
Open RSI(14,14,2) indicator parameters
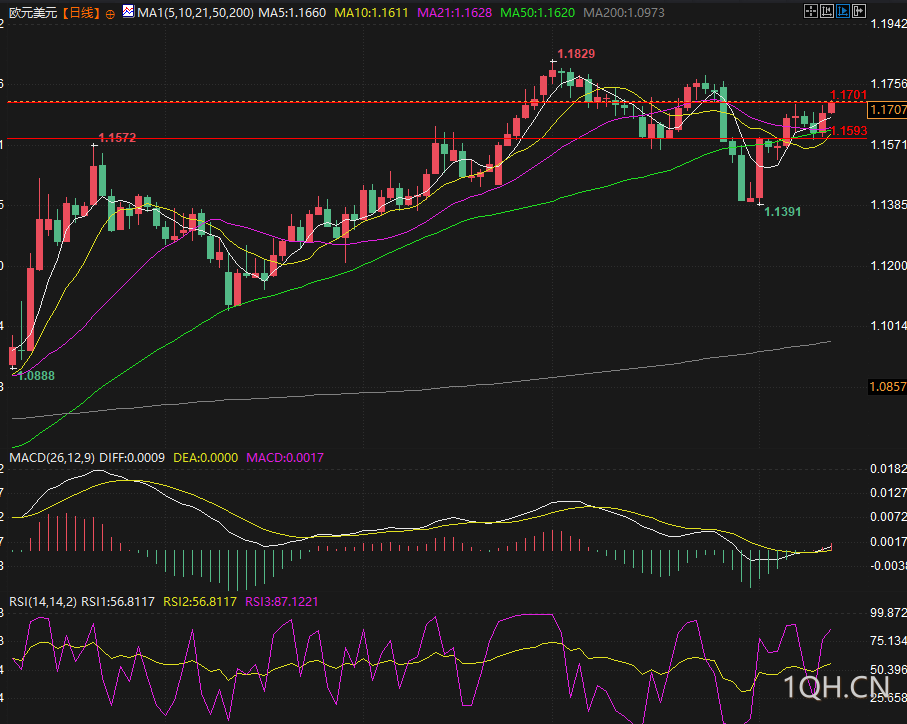[42, 601]
